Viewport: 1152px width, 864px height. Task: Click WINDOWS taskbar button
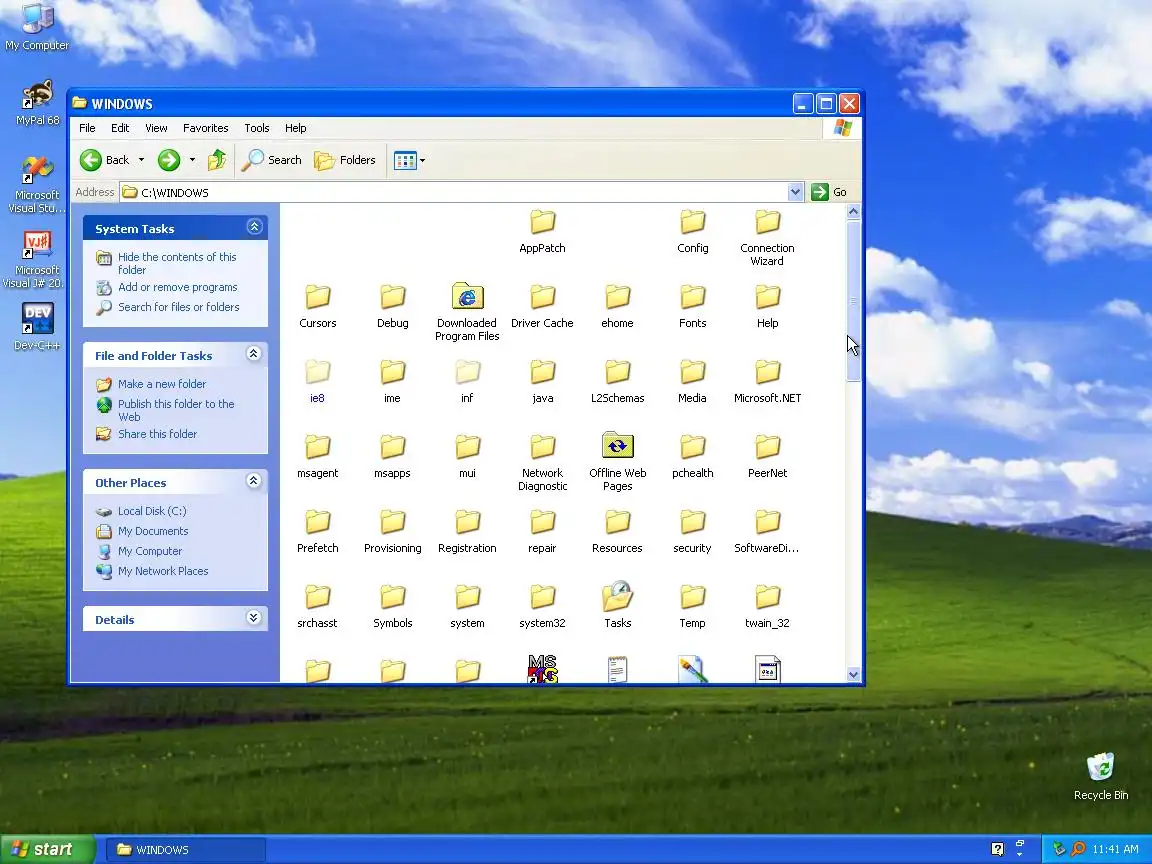click(x=187, y=850)
